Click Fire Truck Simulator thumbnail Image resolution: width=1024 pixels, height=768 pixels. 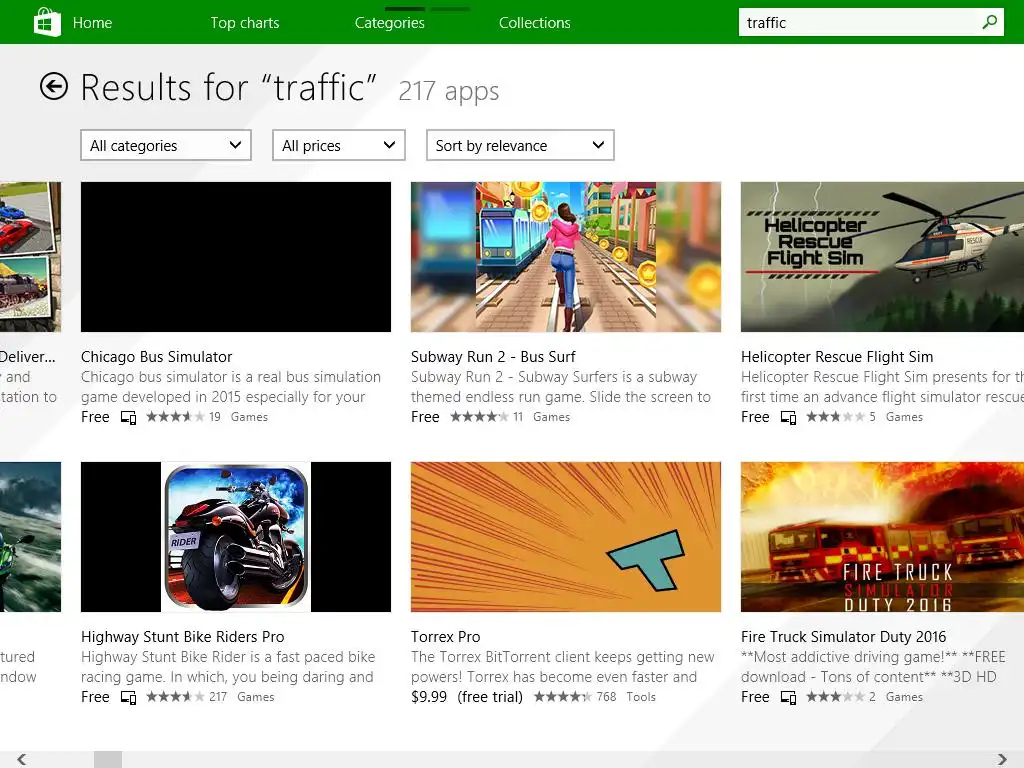coord(882,537)
